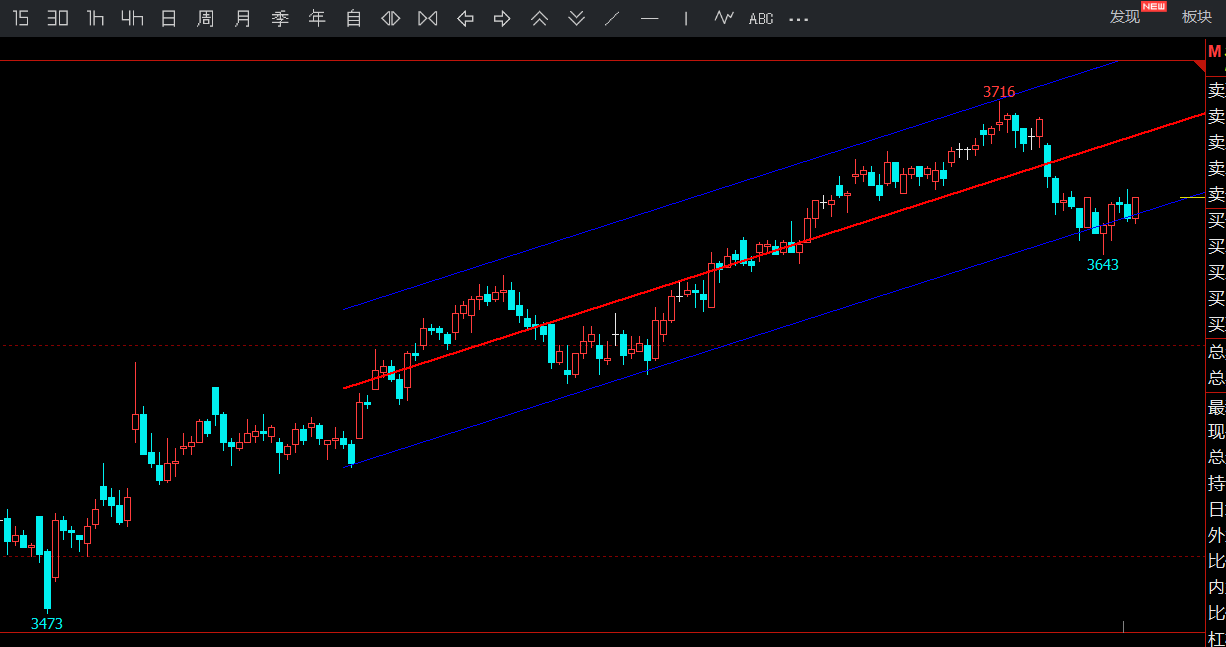1226x647 pixels.
Task: Select the zigzag wave line tool
Action: (x=724, y=18)
